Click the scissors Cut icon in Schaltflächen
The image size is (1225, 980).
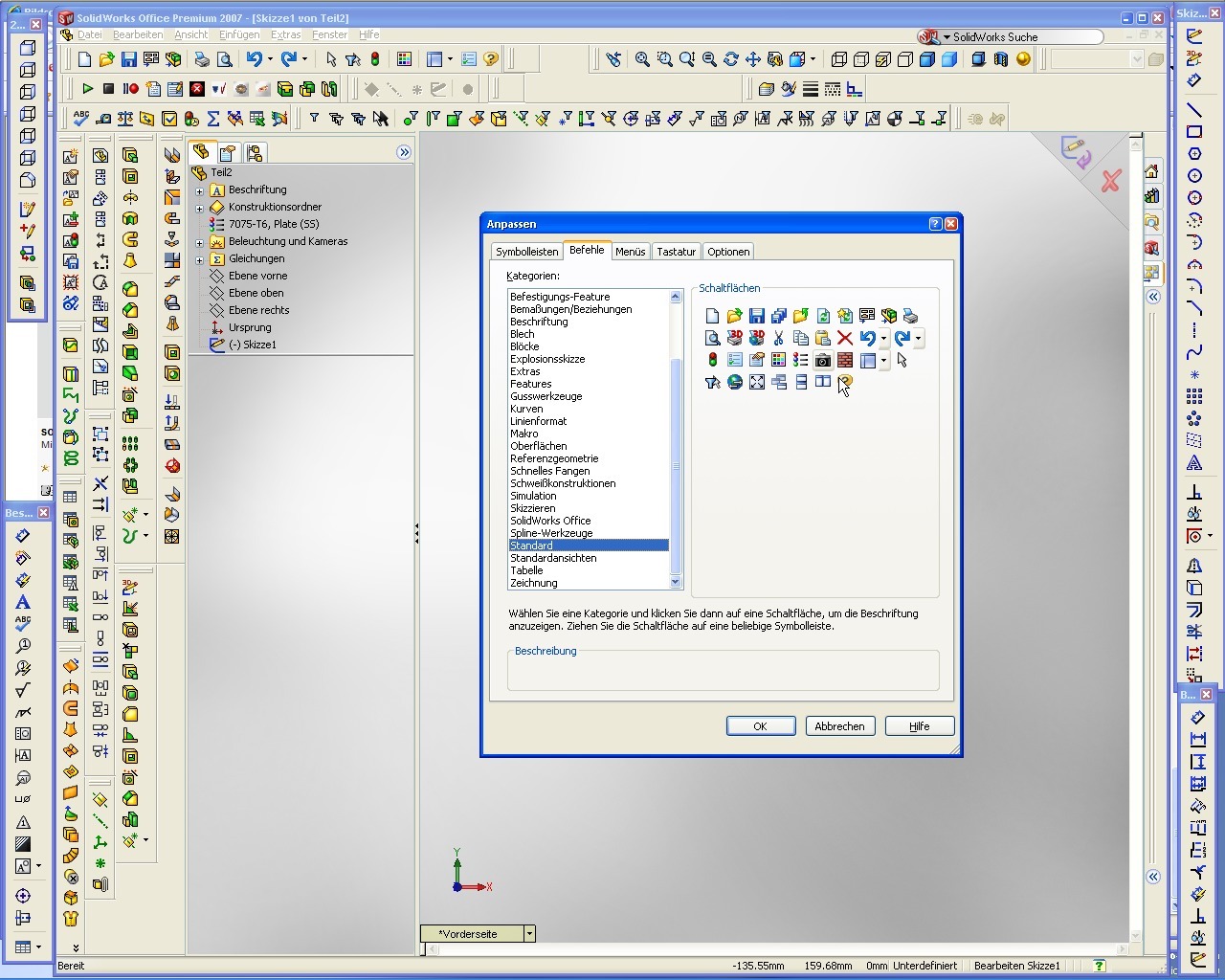tap(778, 338)
